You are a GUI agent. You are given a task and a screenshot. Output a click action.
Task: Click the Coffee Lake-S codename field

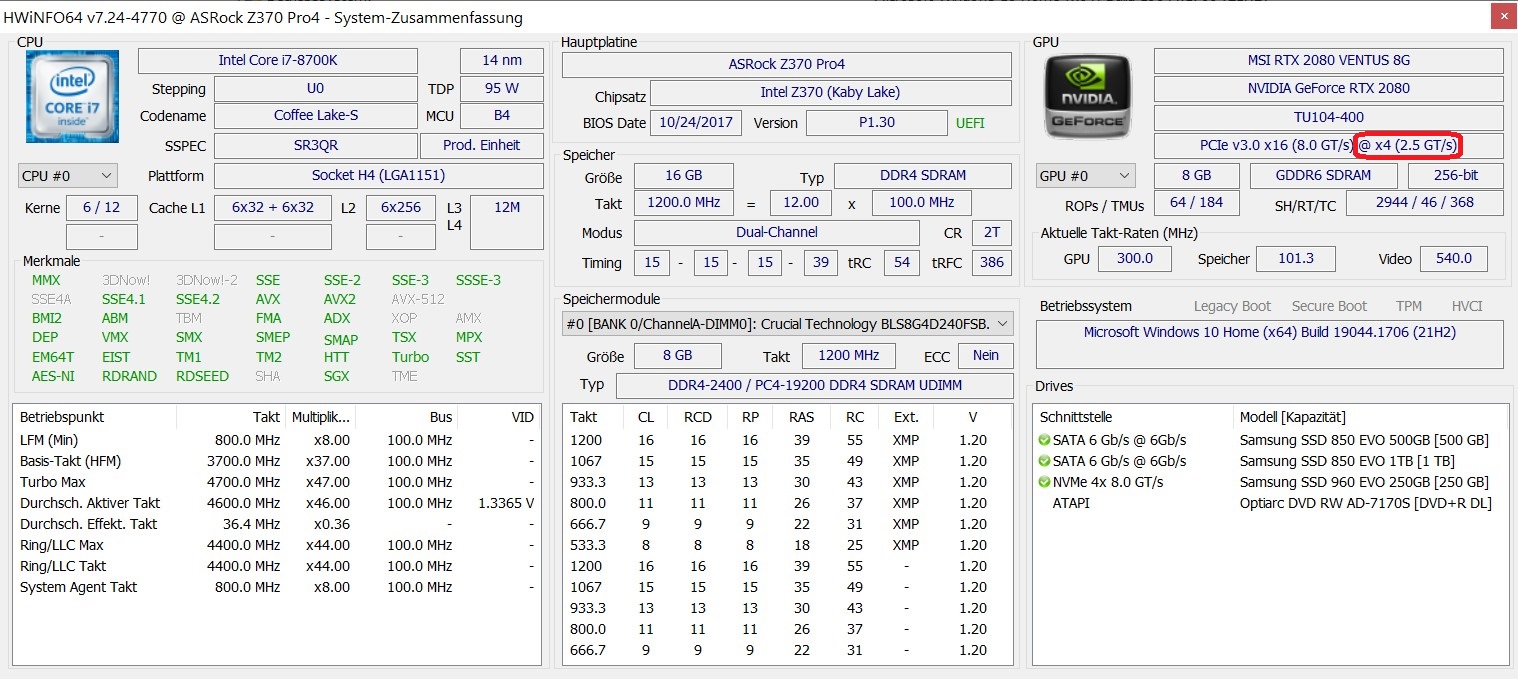click(x=316, y=115)
